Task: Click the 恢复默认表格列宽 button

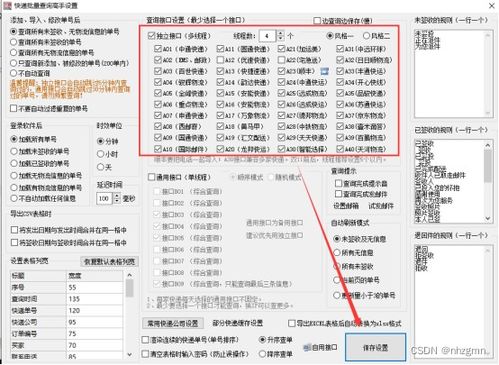Action: tap(109, 262)
